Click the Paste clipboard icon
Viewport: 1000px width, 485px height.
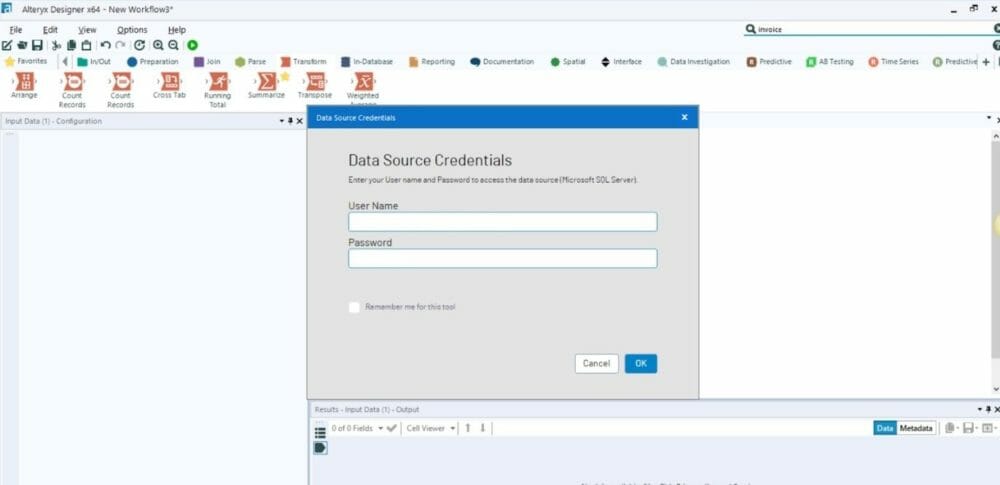[x=86, y=45]
